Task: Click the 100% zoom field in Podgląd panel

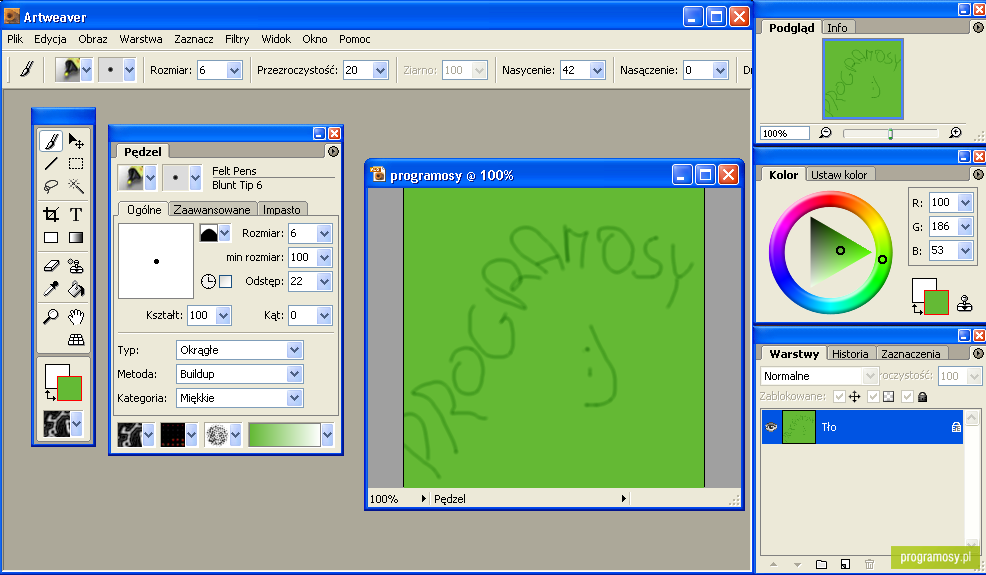Action: pyautogui.click(x=784, y=133)
